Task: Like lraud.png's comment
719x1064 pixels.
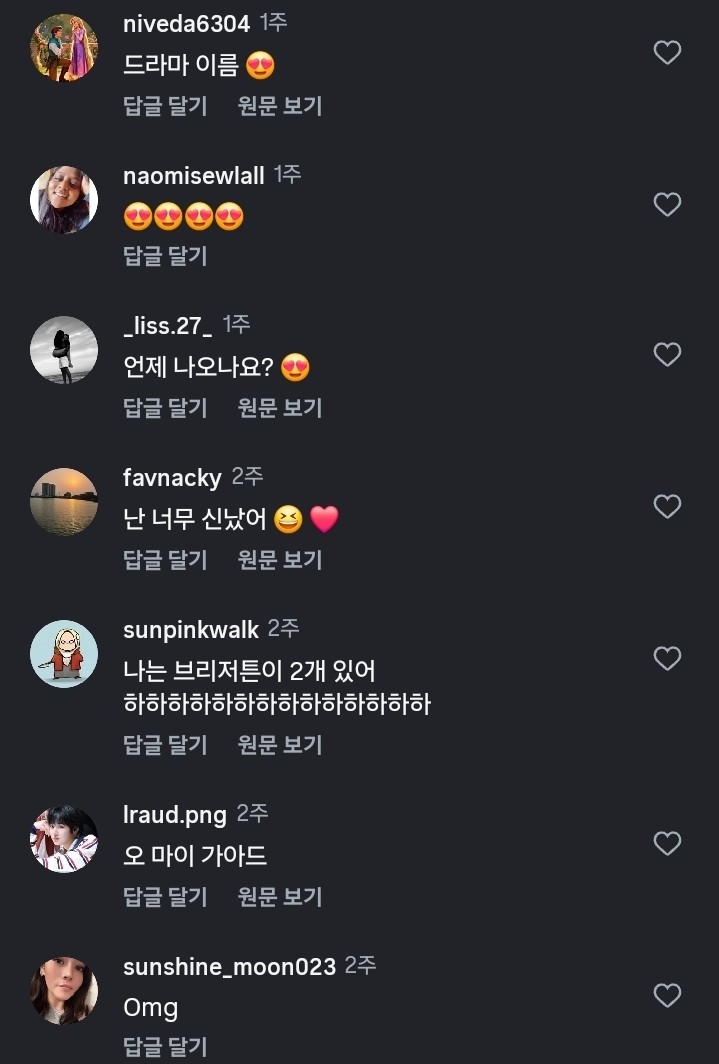Action: pyautogui.click(x=667, y=844)
